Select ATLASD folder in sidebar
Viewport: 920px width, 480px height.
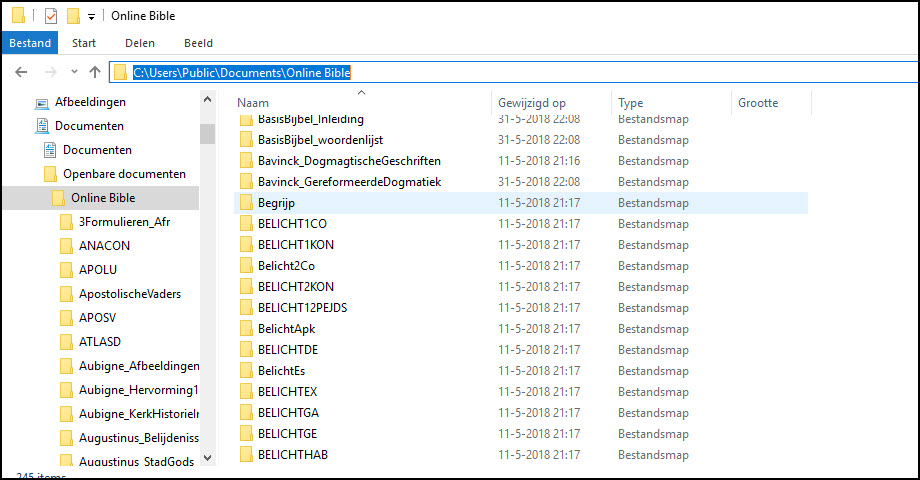100,342
